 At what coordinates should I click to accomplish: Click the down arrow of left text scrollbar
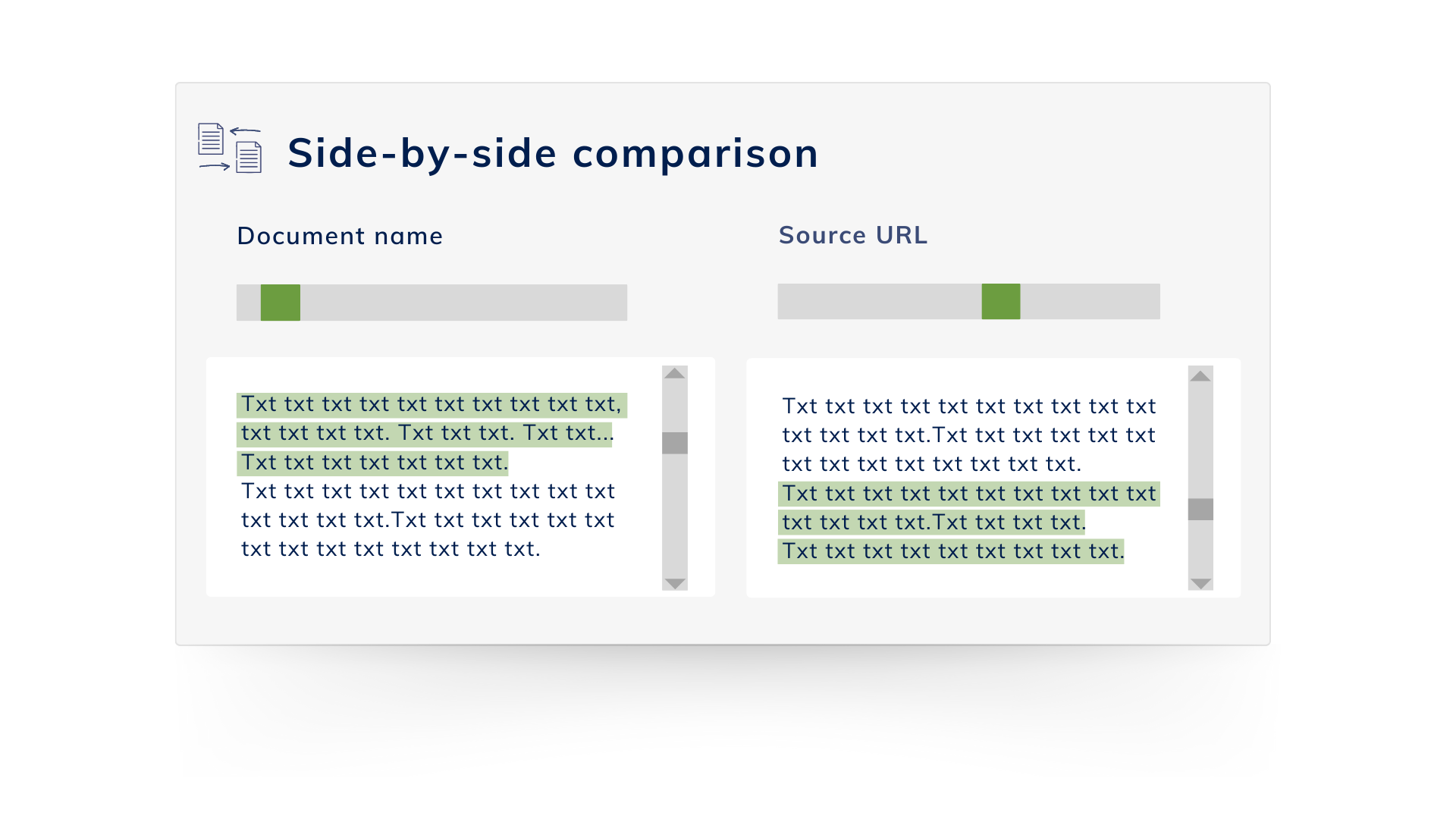[x=674, y=583]
